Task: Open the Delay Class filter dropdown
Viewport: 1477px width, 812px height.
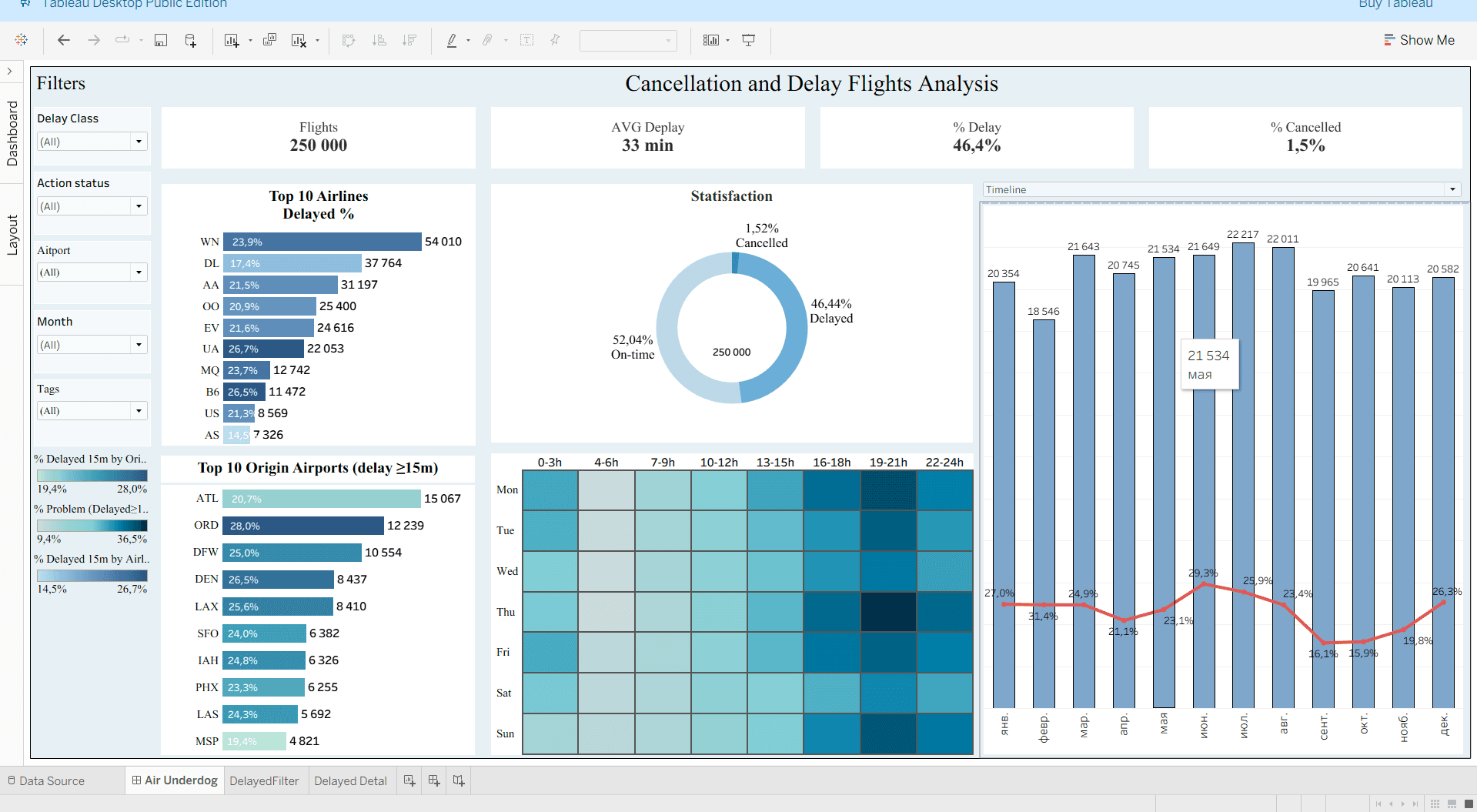Action: coord(139,141)
